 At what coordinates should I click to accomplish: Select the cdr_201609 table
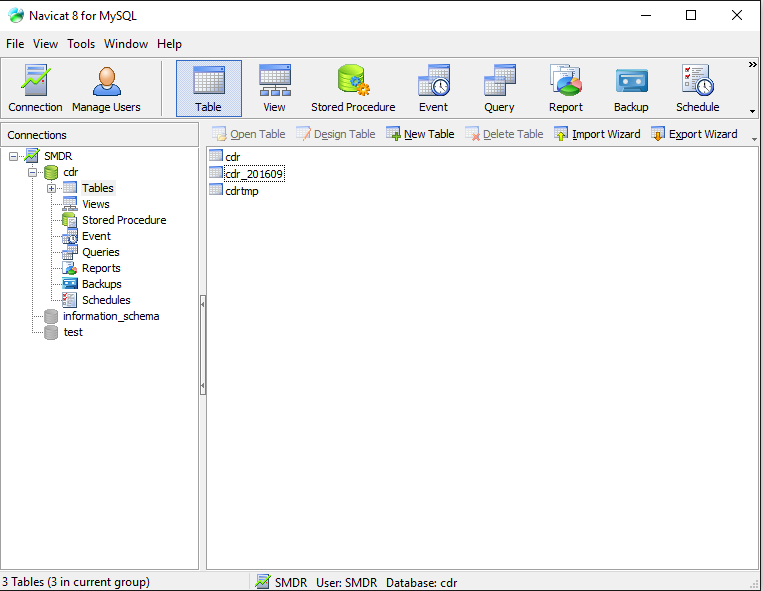[254, 174]
